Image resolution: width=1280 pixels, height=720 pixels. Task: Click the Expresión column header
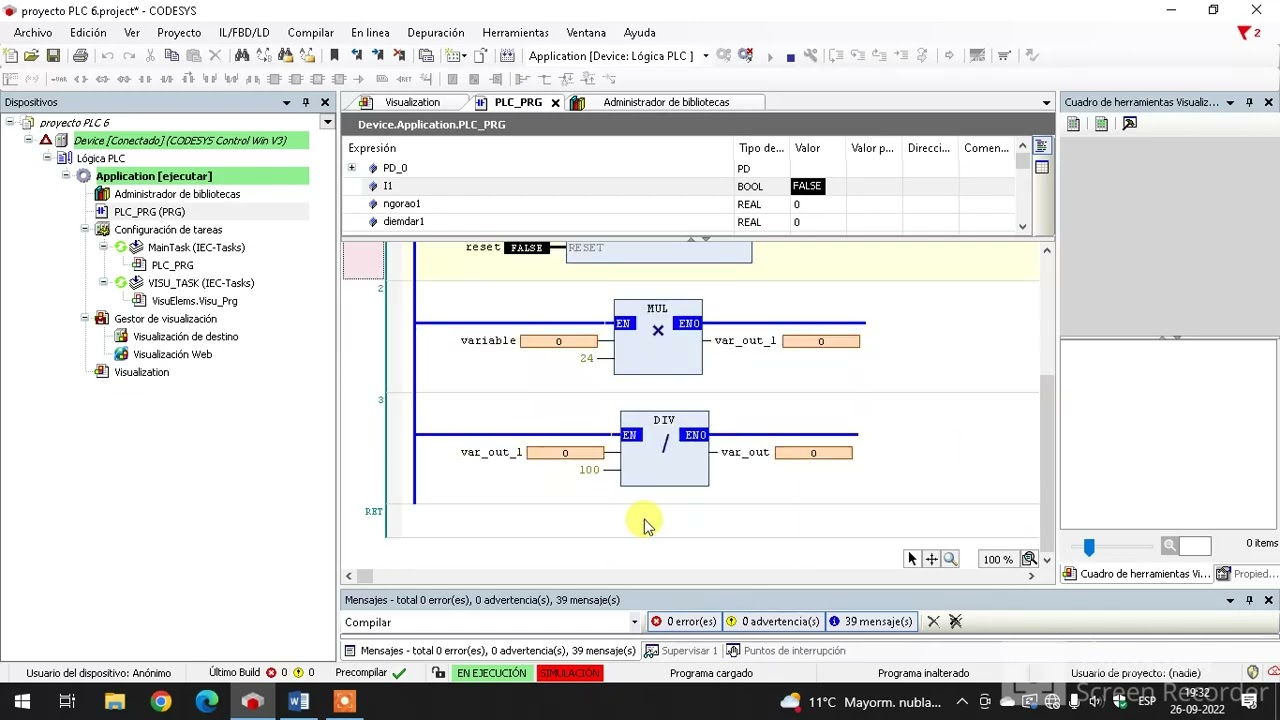(x=538, y=148)
